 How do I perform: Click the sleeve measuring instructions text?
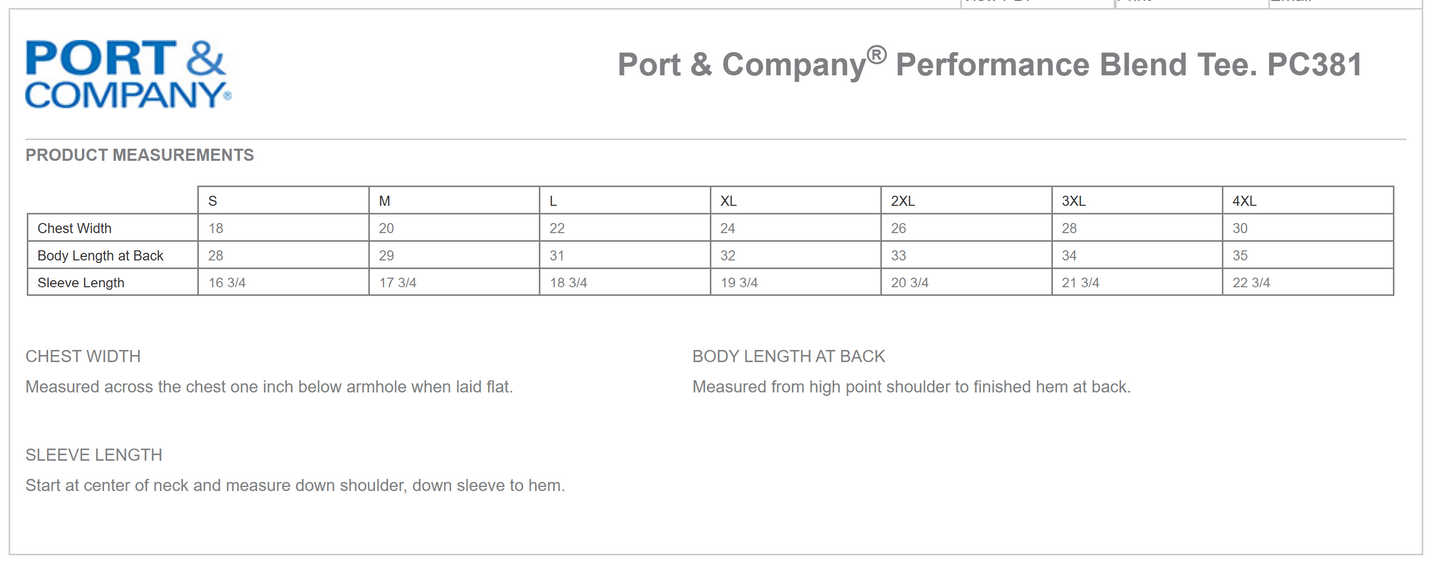(x=295, y=486)
